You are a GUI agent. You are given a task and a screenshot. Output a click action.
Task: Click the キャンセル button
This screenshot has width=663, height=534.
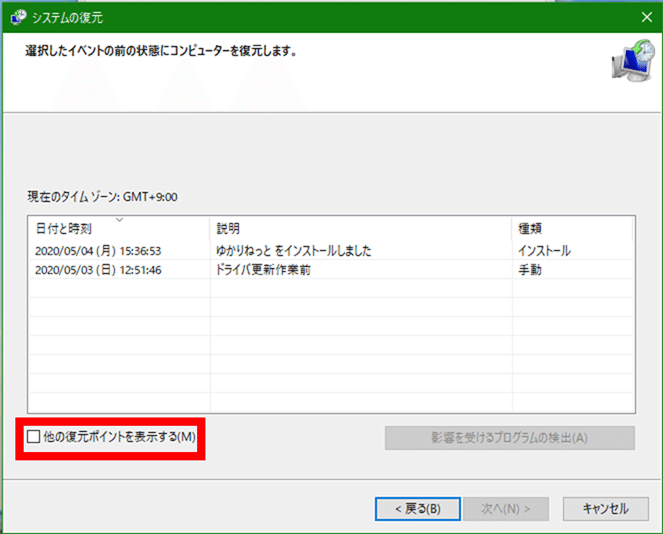pyautogui.click(x=605, y=509)
